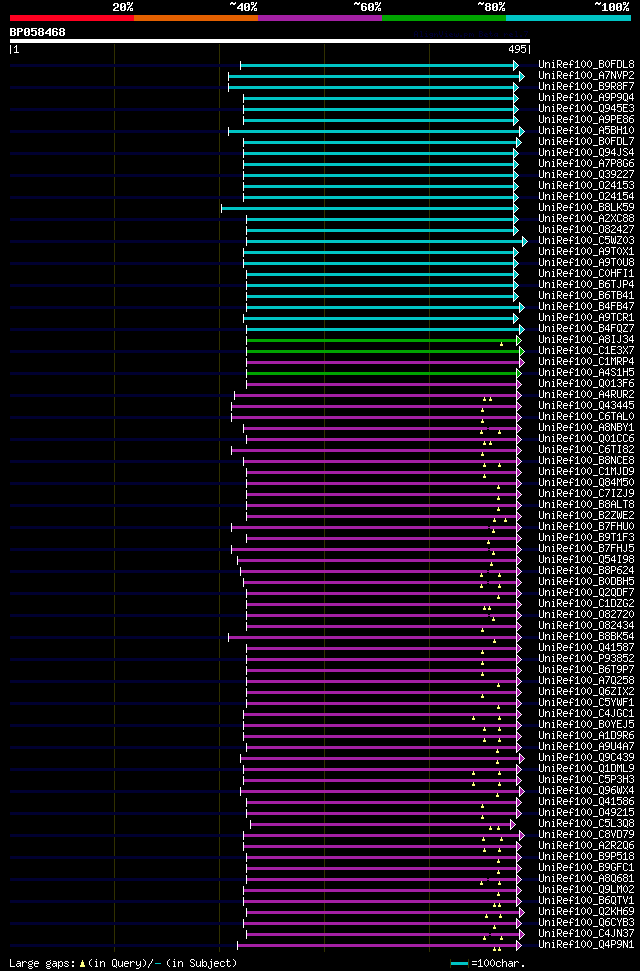Click the 495 end position label

517,50
